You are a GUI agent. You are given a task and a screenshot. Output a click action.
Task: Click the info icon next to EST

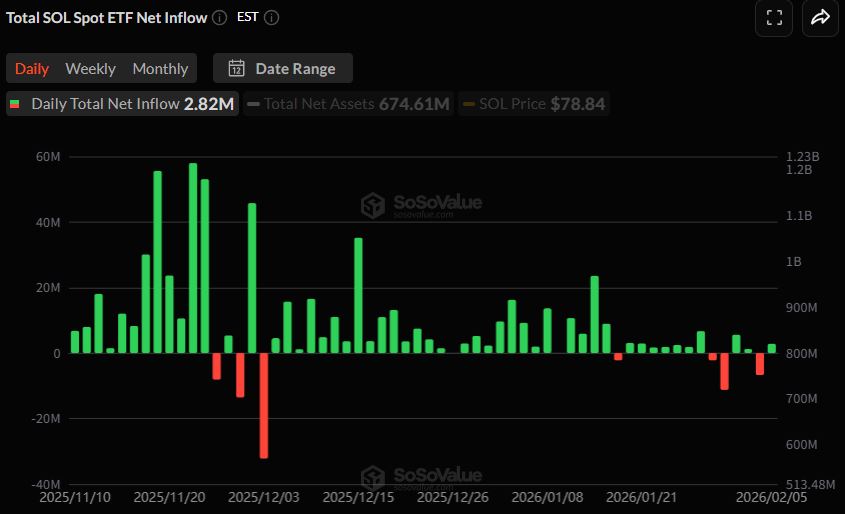click(x=272, y=17)
